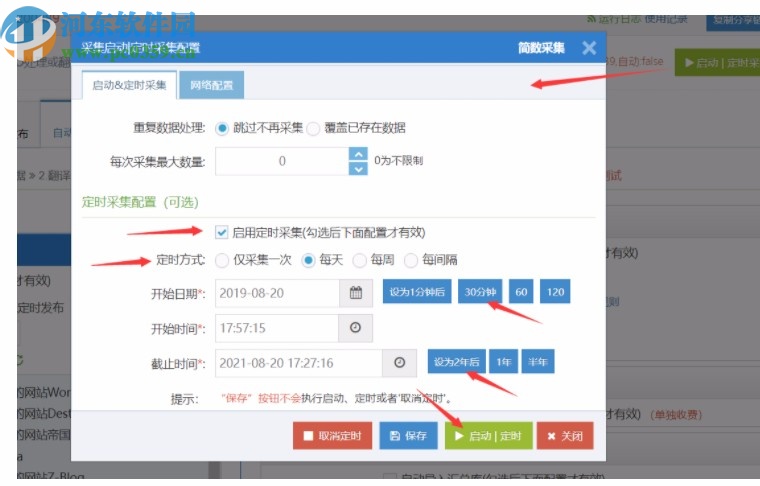Click the green 启动 | 定时 dialog button

(489, 436)
